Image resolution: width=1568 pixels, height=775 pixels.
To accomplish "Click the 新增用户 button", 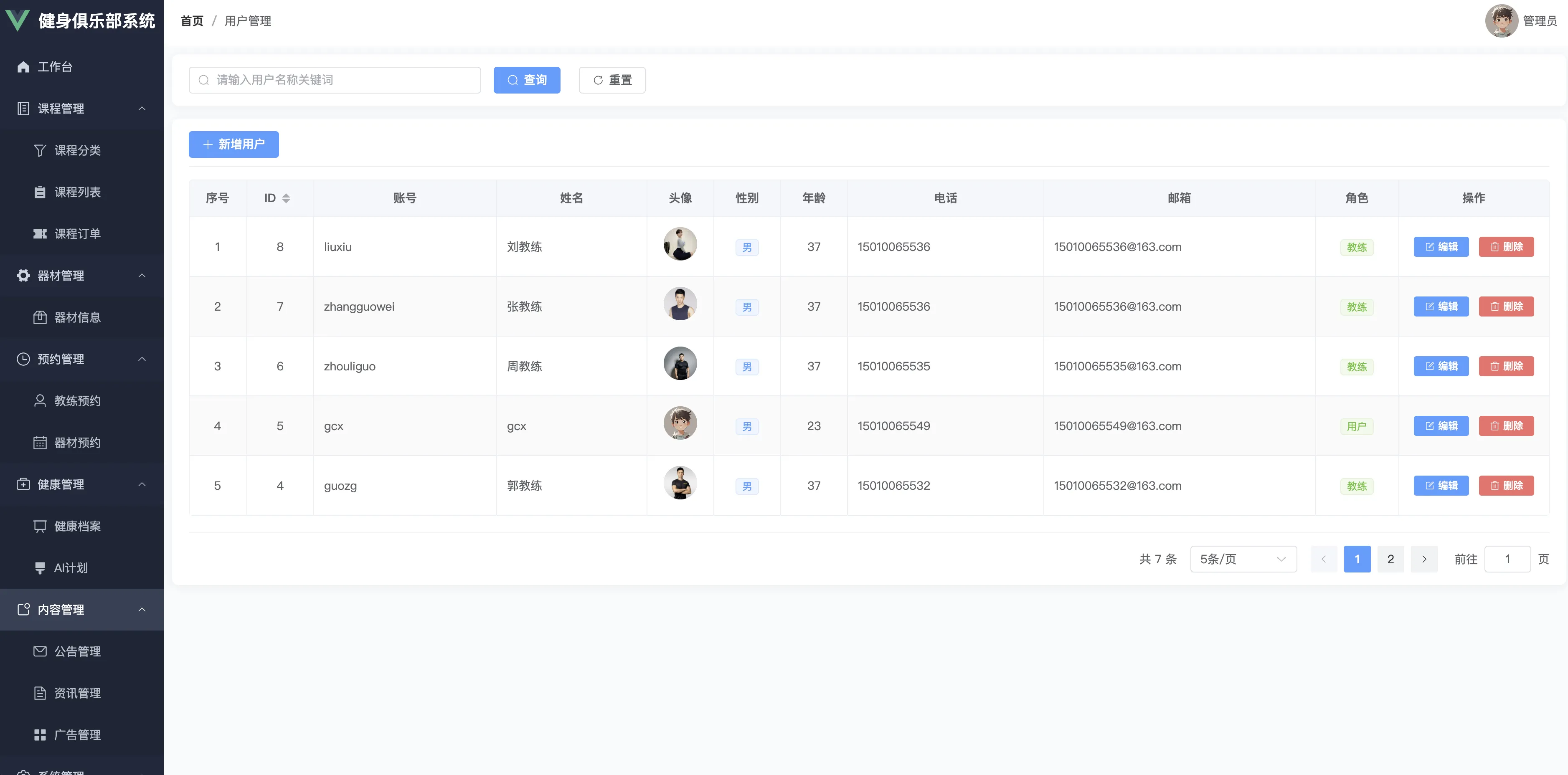I will click(x=234, y=144).
